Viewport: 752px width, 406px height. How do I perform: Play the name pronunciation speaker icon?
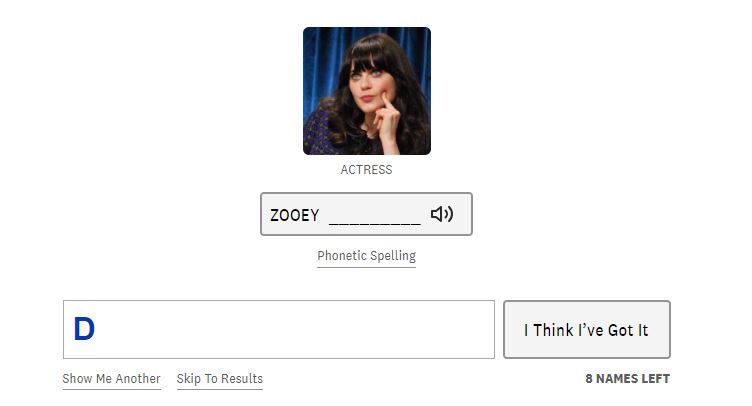[x=442, y=214]
